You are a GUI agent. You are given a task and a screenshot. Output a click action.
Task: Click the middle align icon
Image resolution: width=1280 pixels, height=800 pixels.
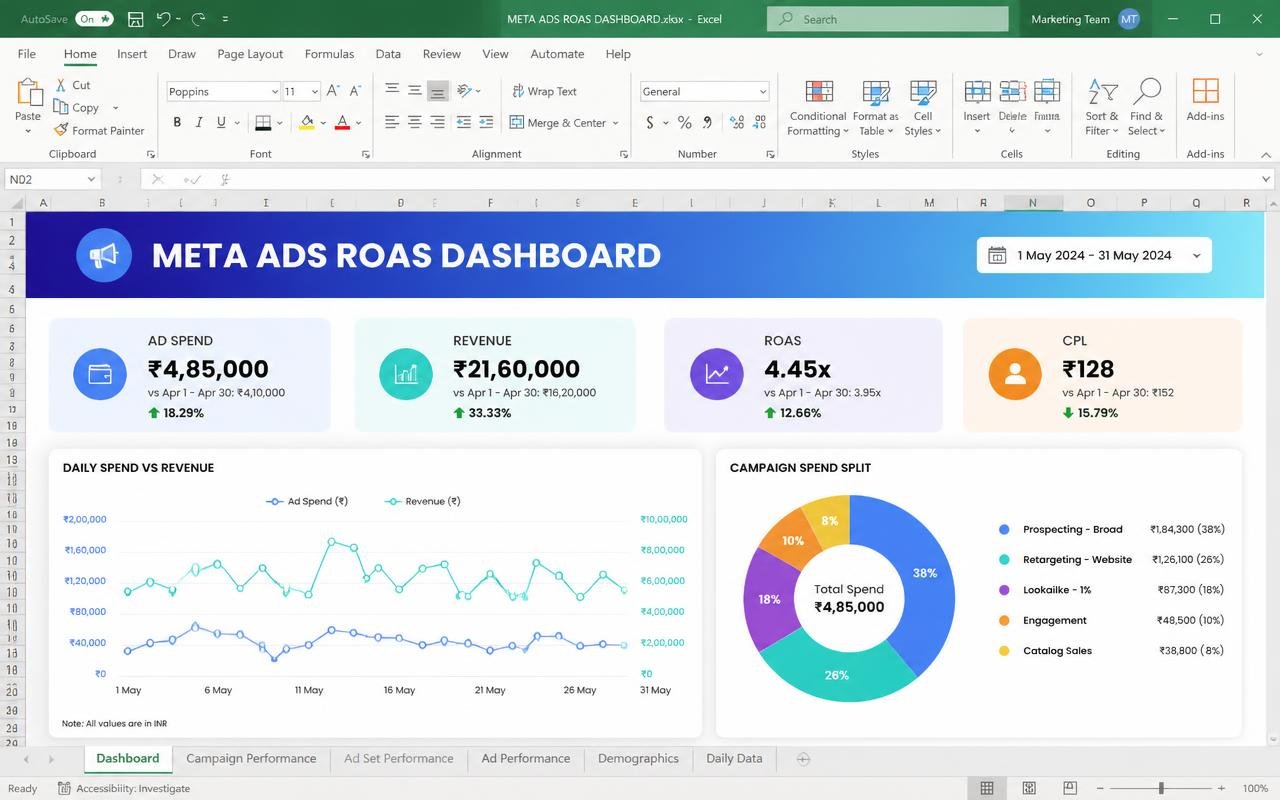414,90
